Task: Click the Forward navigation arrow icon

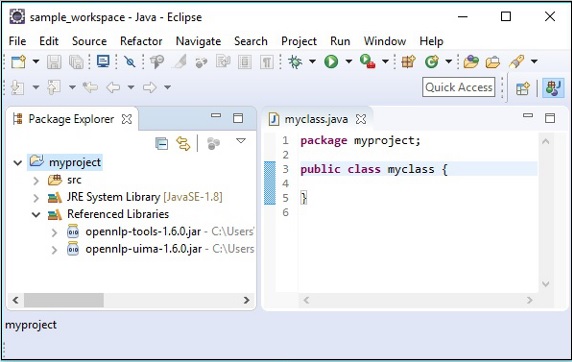Action: coord(149,88)
